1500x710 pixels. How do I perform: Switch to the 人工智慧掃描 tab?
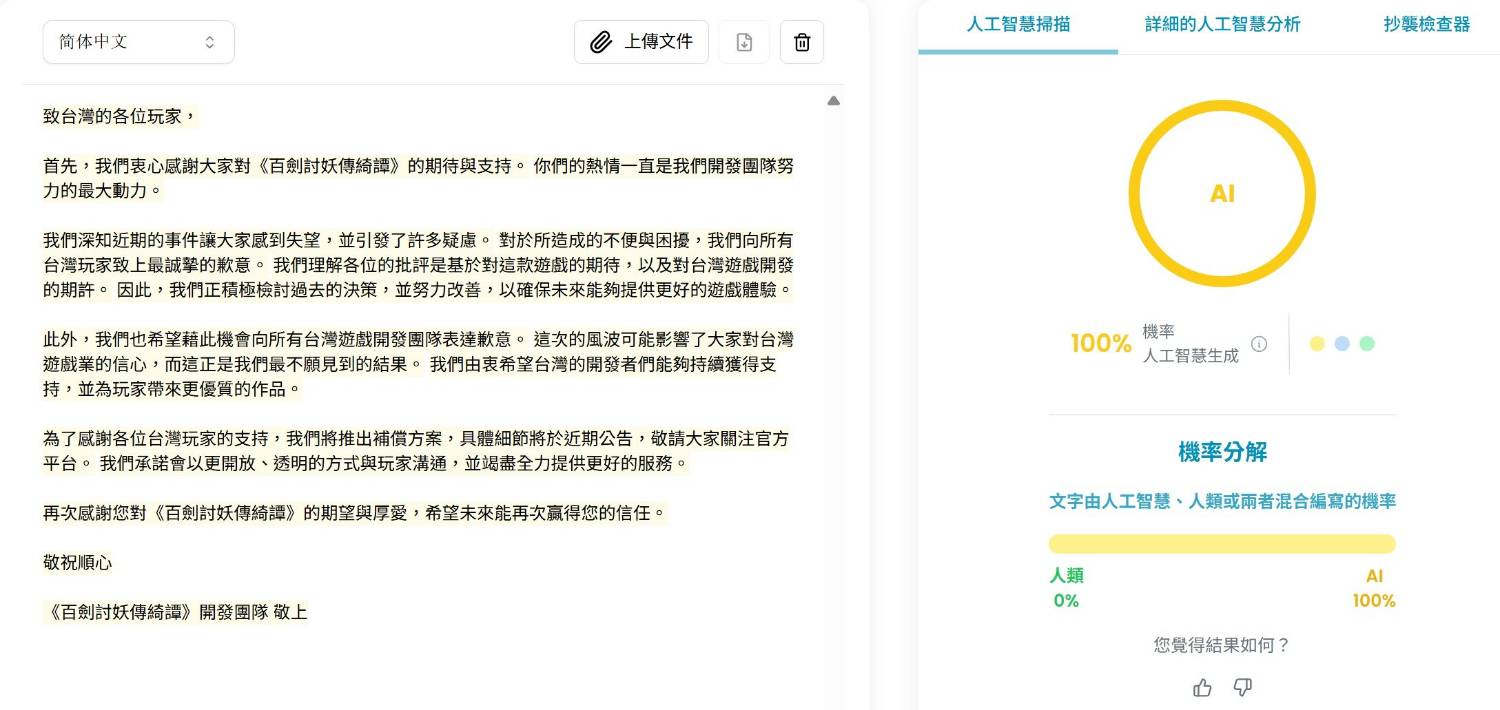[x=1018, y=25]
